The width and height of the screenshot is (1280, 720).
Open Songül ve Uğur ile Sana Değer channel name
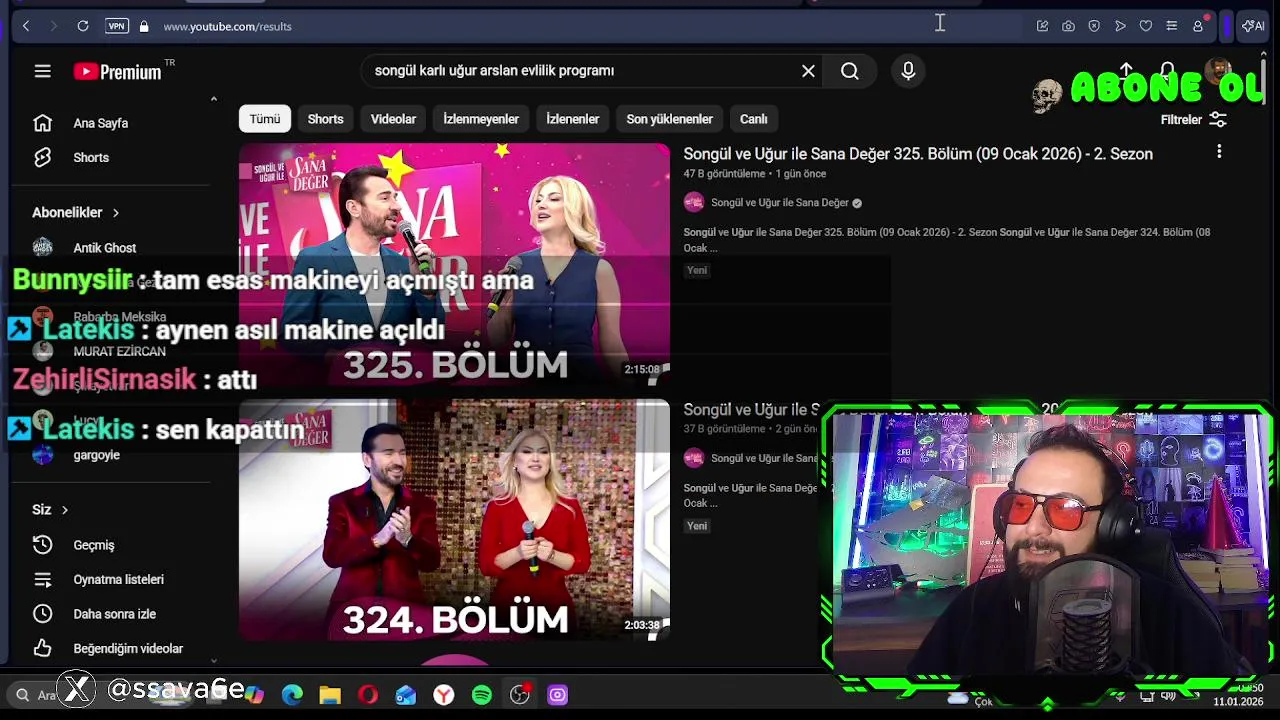click(x=779, y=202)
